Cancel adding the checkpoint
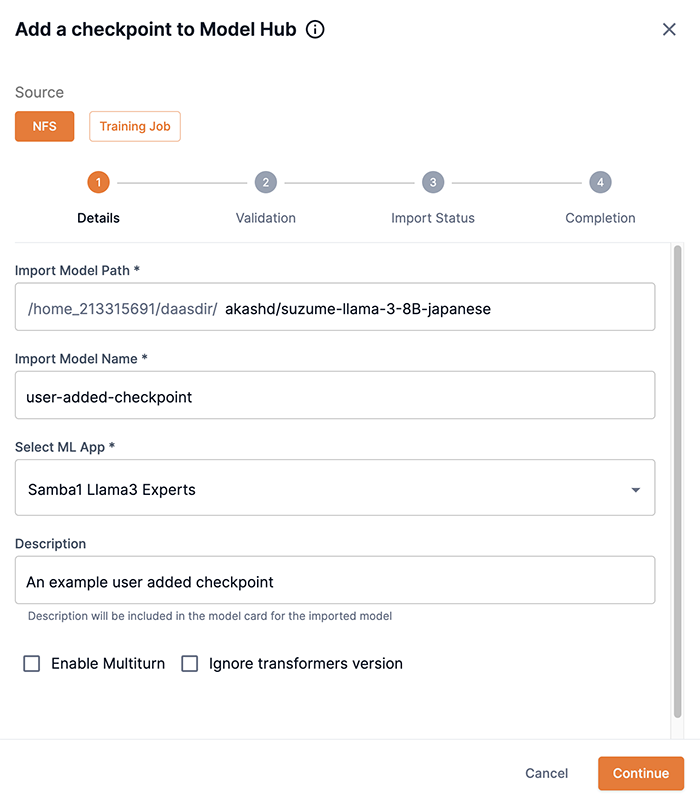 pos(546,773)
